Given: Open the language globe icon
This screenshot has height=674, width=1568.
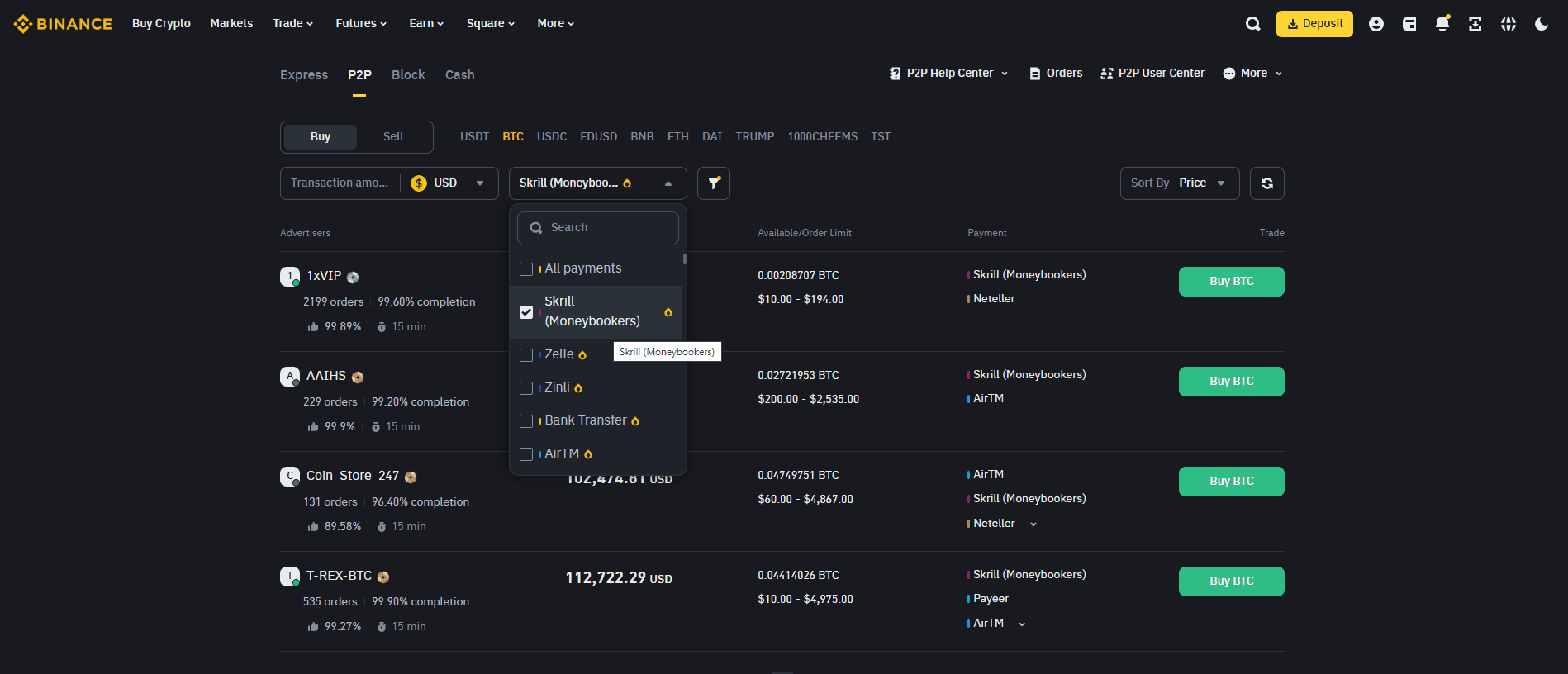Looking at the screenshot, I should click(1509, 24).
